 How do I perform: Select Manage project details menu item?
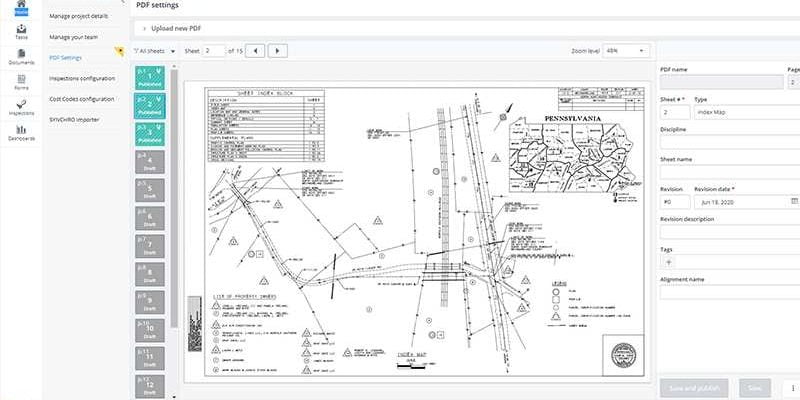[80, 17]
